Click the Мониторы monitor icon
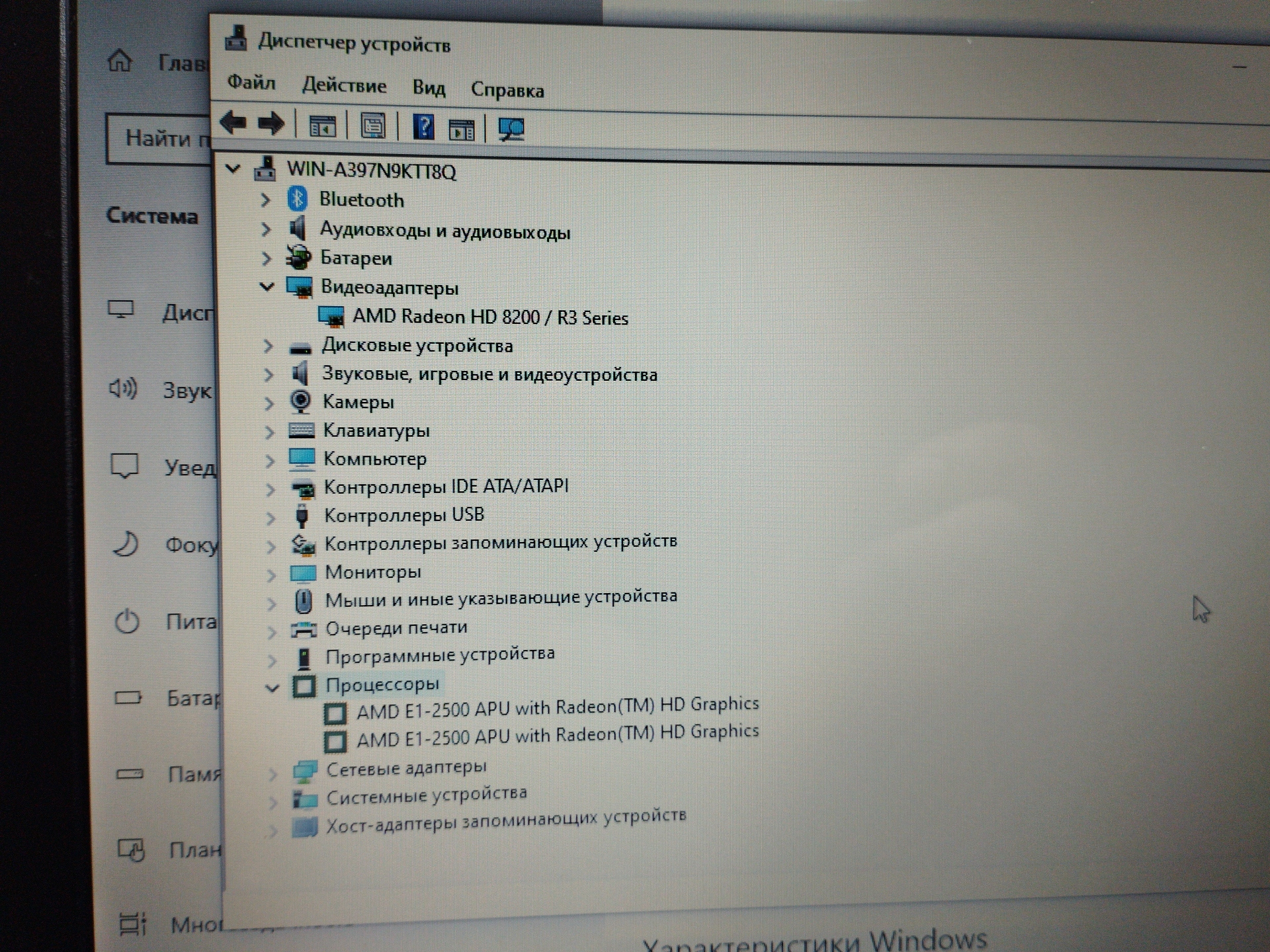This screenshot has height=952, width=1270. pos(303,573)
